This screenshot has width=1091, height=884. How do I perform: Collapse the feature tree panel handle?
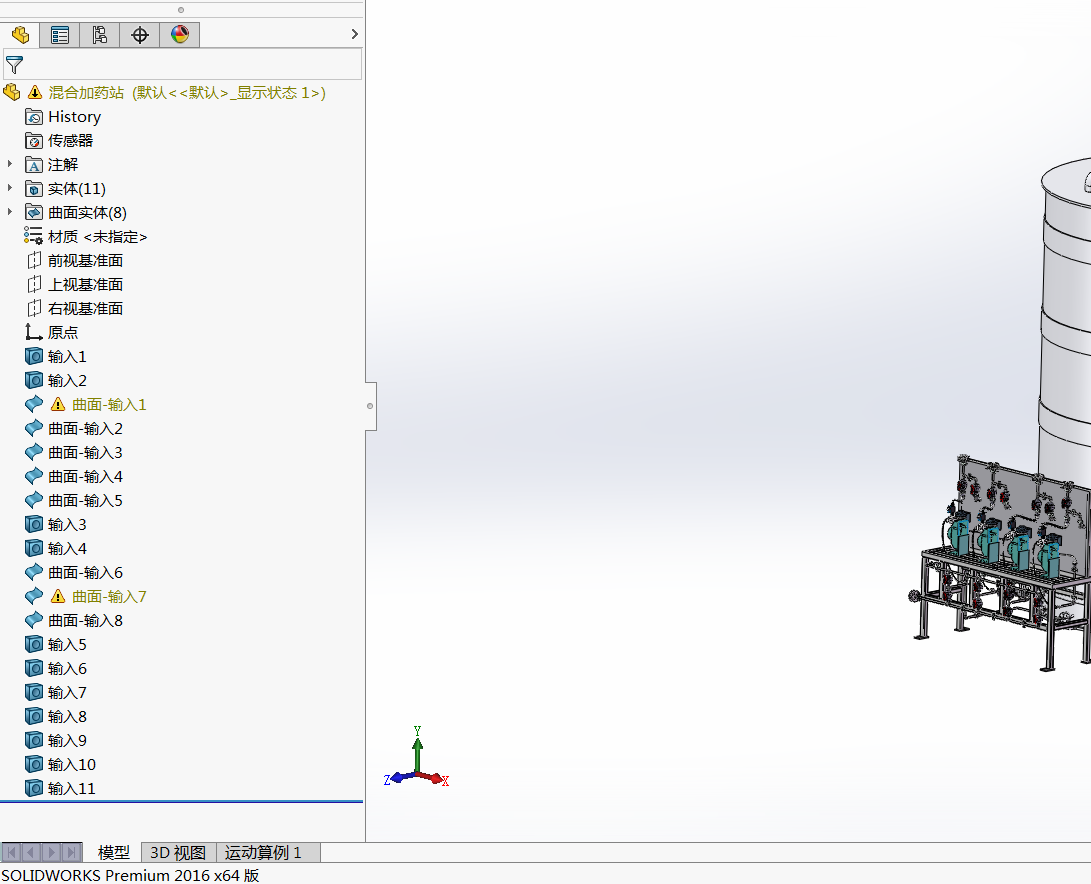[370, 406]
